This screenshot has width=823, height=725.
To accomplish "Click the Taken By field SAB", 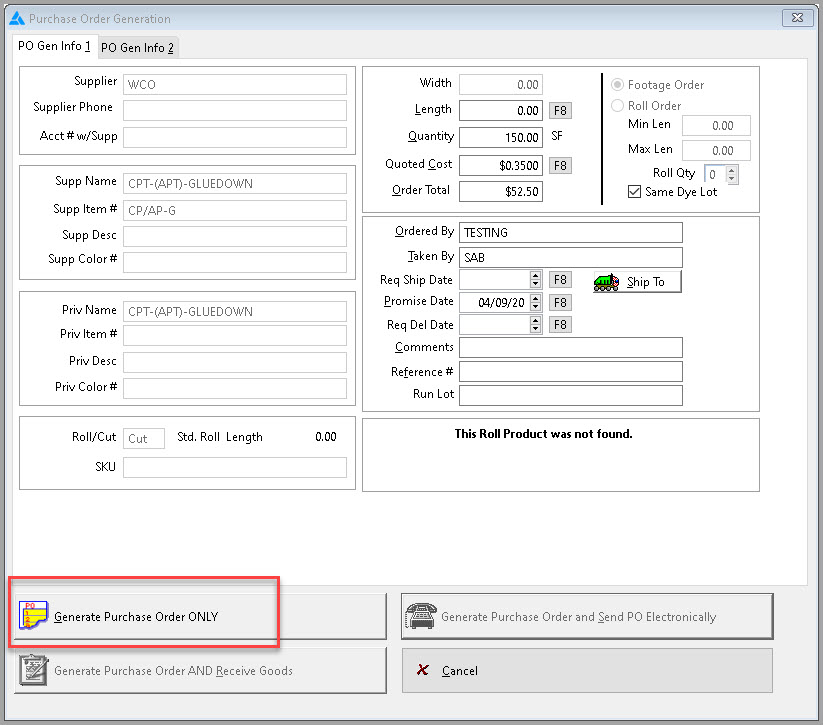I will (571, 258).
